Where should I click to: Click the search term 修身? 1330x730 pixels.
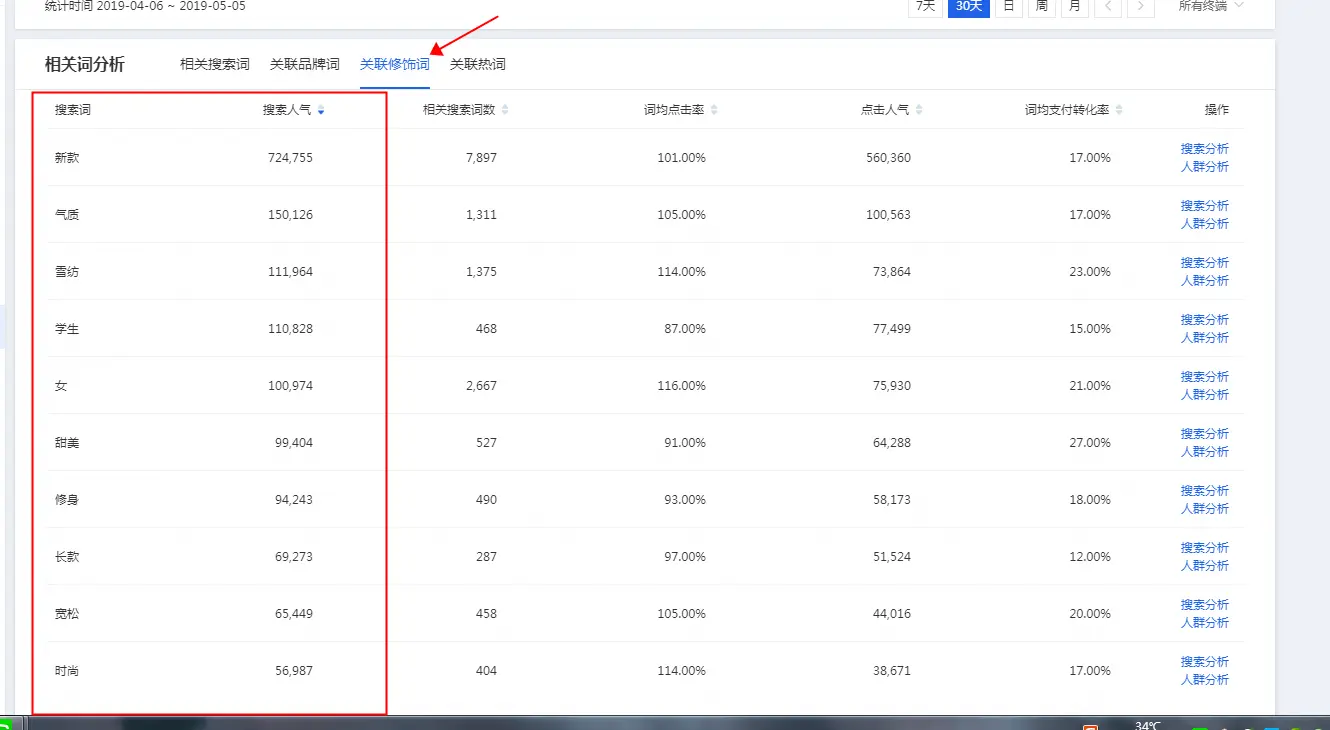67,500
